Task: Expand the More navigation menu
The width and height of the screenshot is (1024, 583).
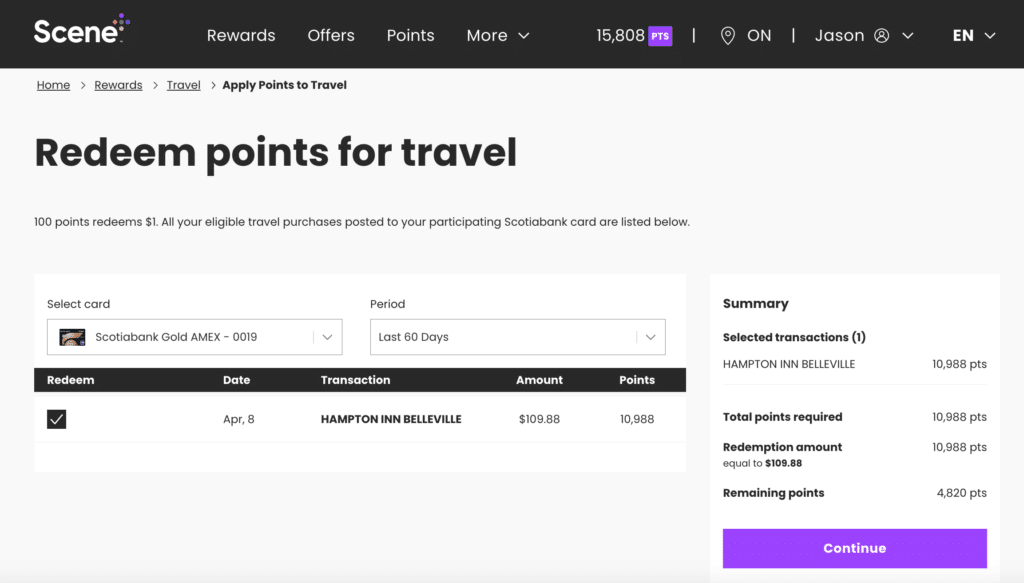Action: [x=498, y=36]
